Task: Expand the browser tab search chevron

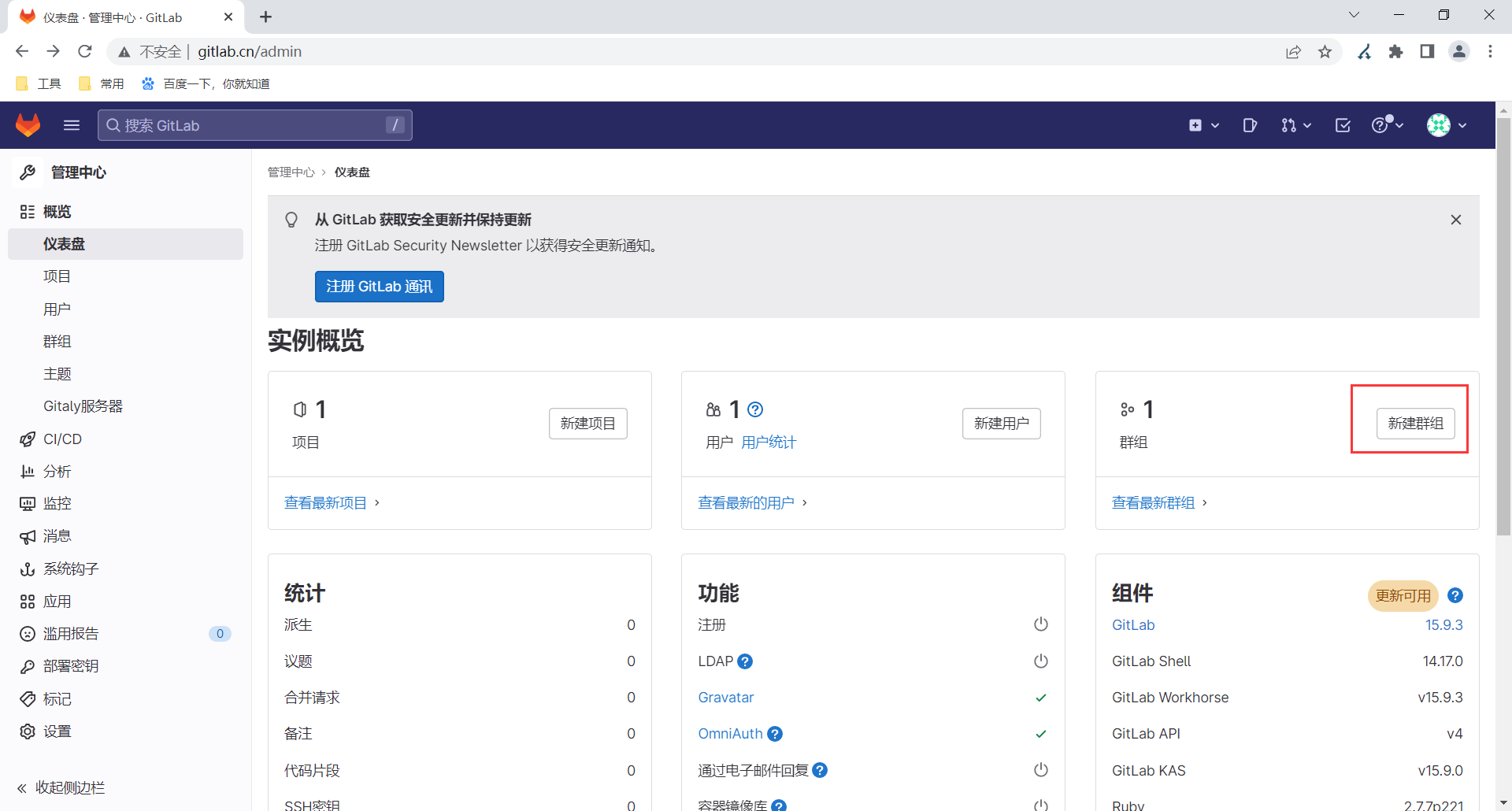Action: click(x=1354, y=15)
